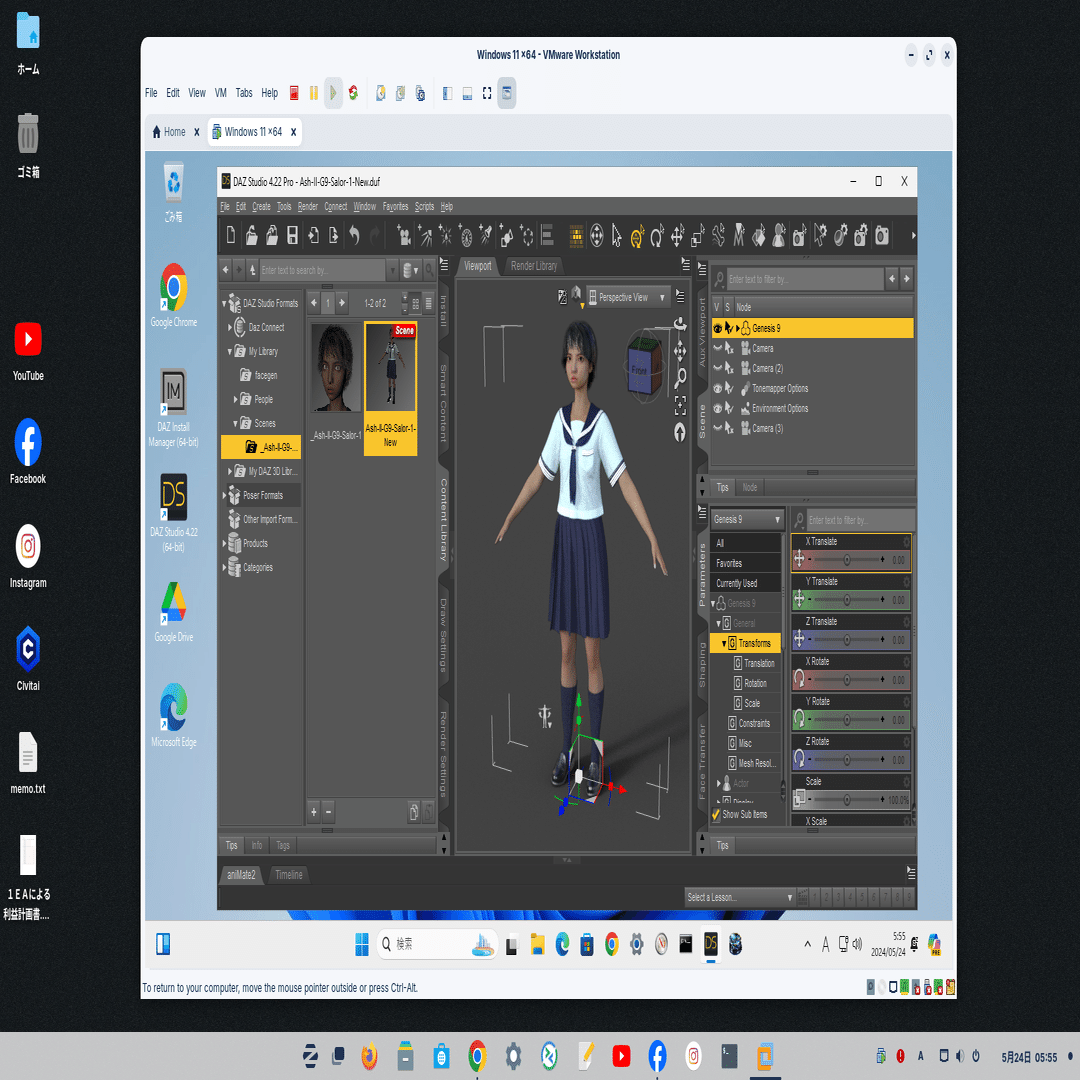Viewport: 1080px width, 1080px height.
Task: Click the green play button in VMware's toolbar
Action: [x=333, y=93]
